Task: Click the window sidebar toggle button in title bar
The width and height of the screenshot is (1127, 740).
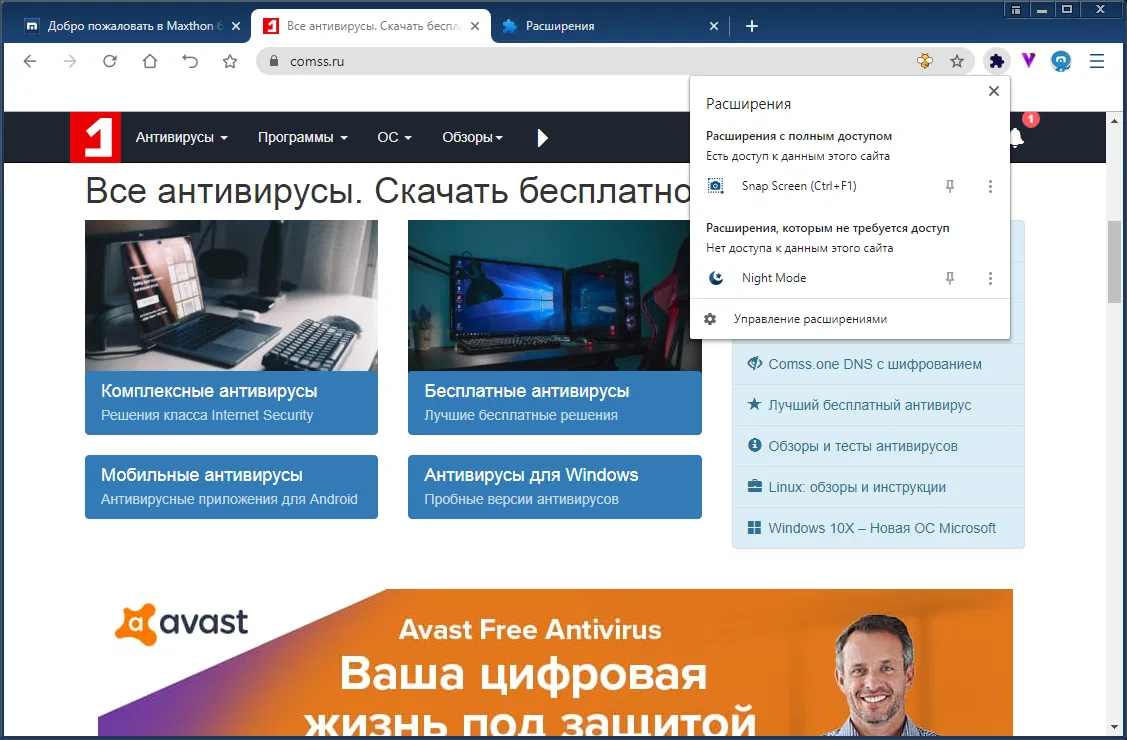Action: click(1016, 10)
